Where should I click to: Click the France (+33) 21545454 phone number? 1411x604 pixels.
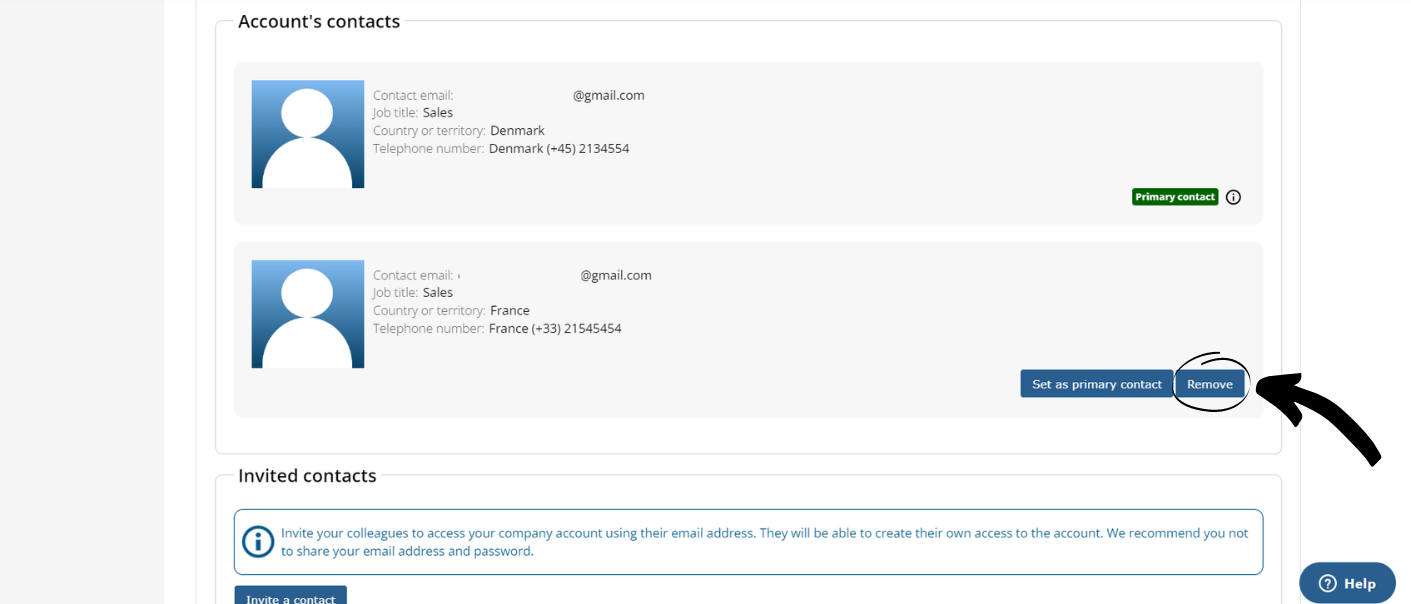coord(555,329)
